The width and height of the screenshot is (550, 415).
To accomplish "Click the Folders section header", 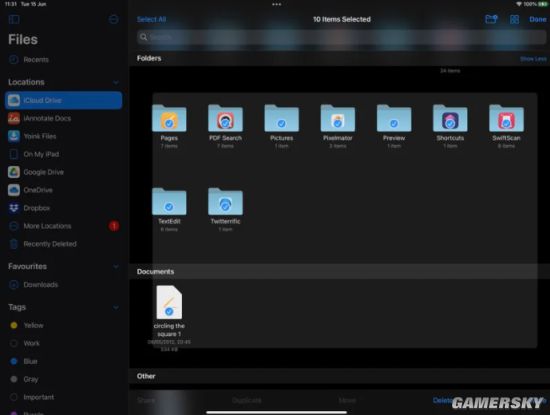I will tap(149, 58).
